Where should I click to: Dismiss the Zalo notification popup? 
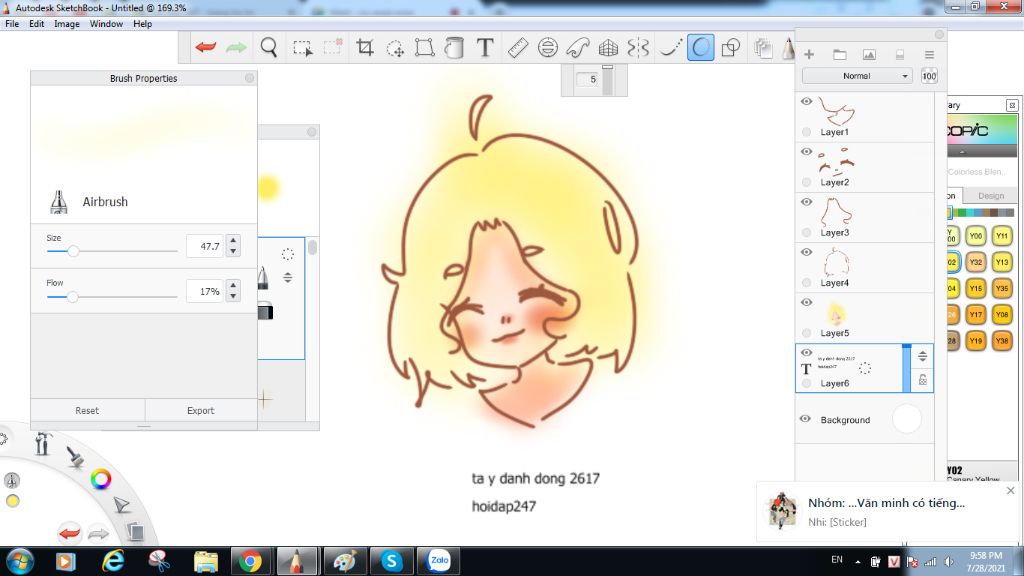pyautogui.click(x=1010, y=490)
